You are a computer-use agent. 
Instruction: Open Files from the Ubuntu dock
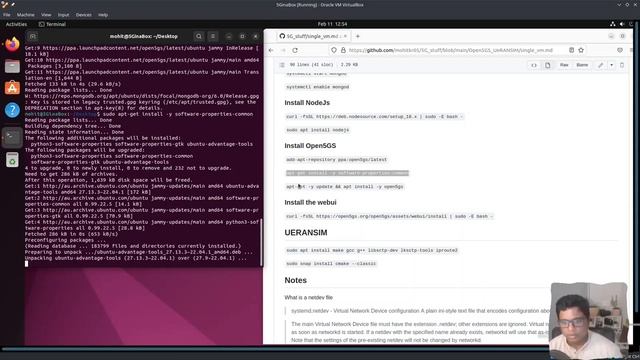click(x=12, y=66)
